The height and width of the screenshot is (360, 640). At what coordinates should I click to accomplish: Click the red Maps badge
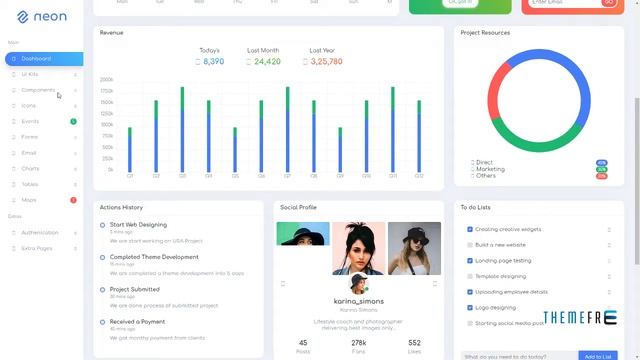[73, 200]
